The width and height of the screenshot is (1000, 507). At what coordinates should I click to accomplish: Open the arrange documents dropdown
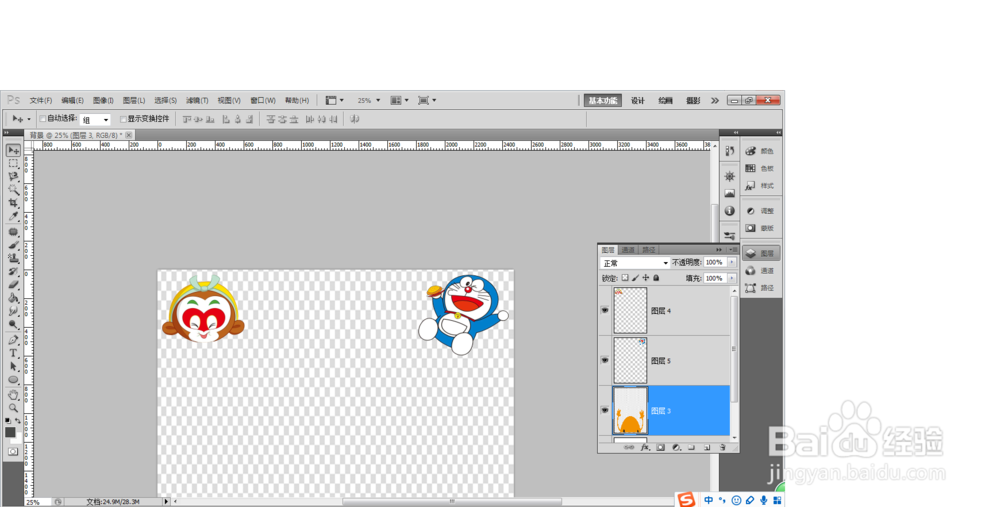(x=399, y=101)
